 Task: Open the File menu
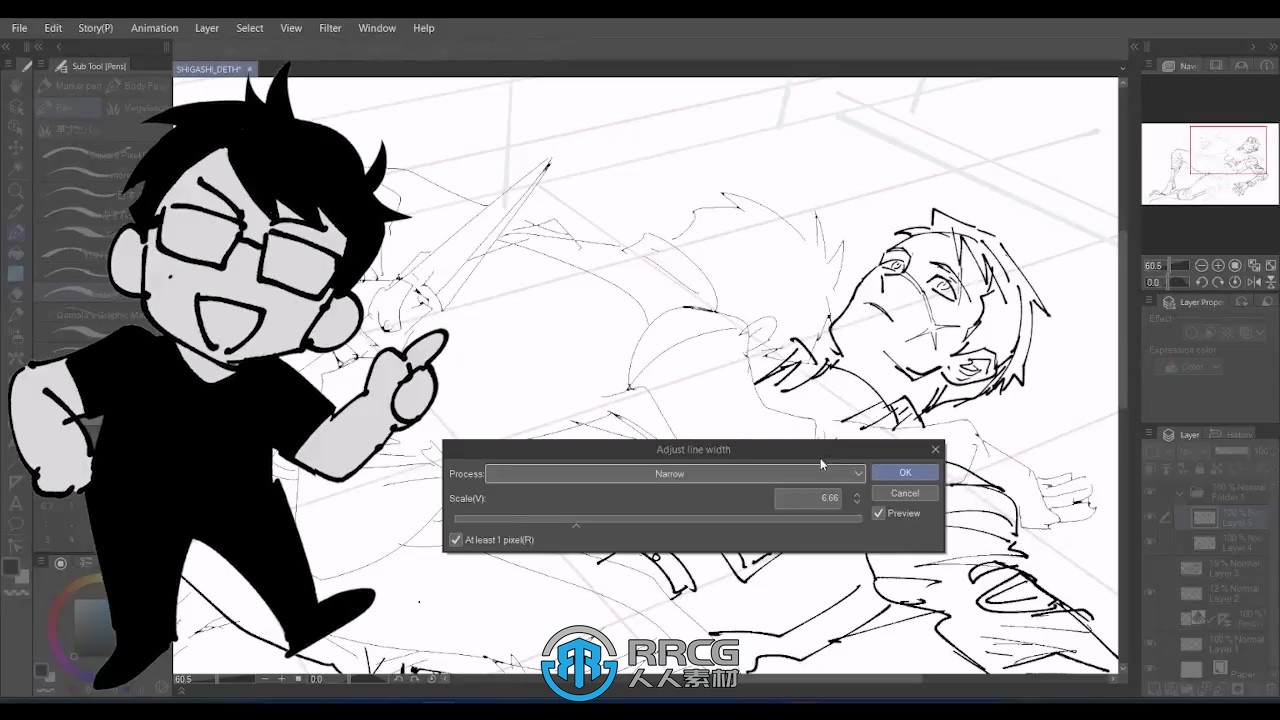pyautogui.click(x=19, y=28)
